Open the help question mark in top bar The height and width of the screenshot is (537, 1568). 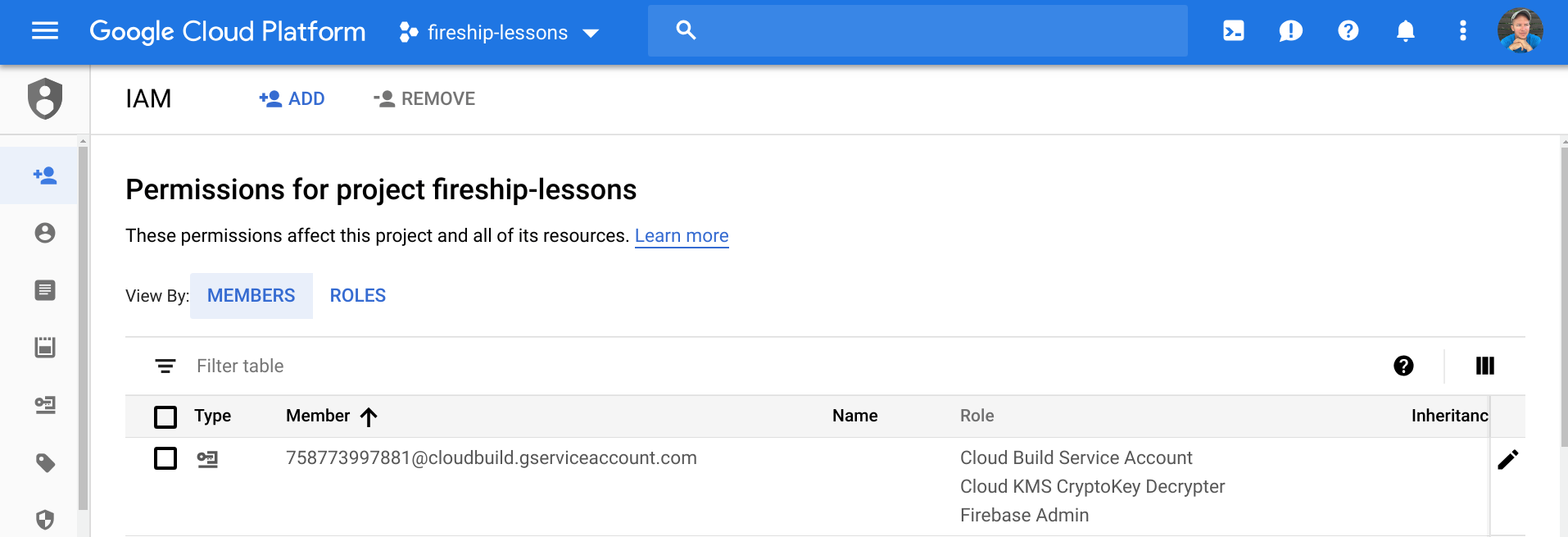(1348, 31)
